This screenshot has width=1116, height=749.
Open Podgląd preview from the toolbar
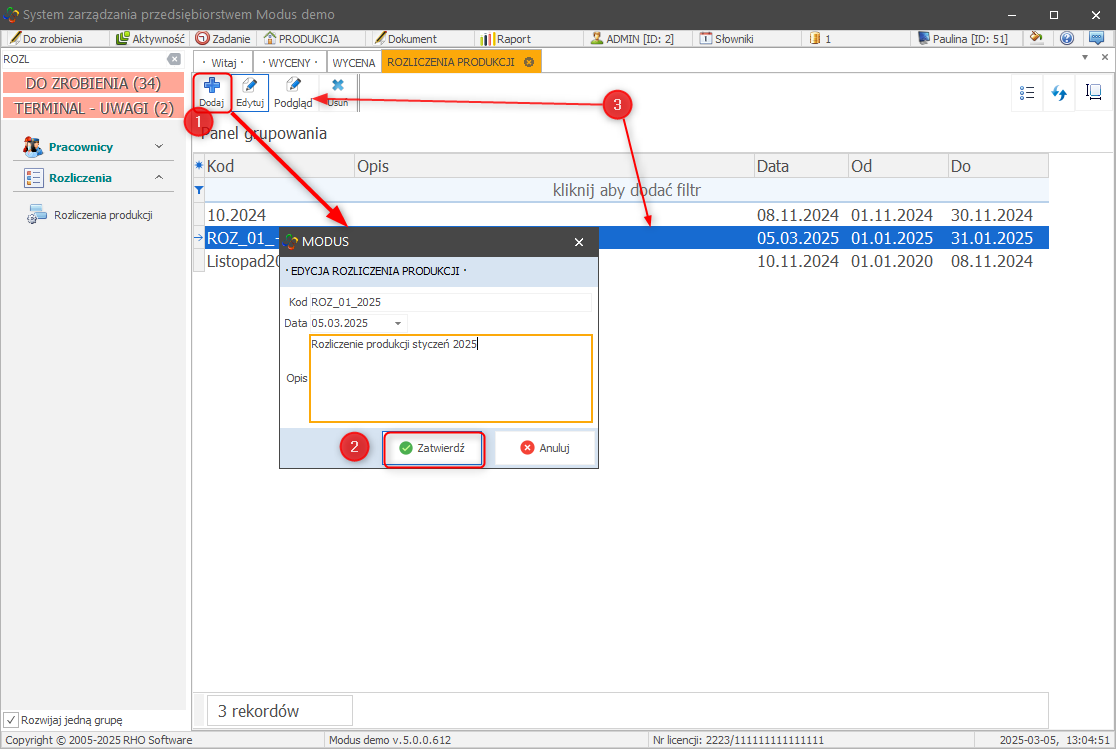293,87
